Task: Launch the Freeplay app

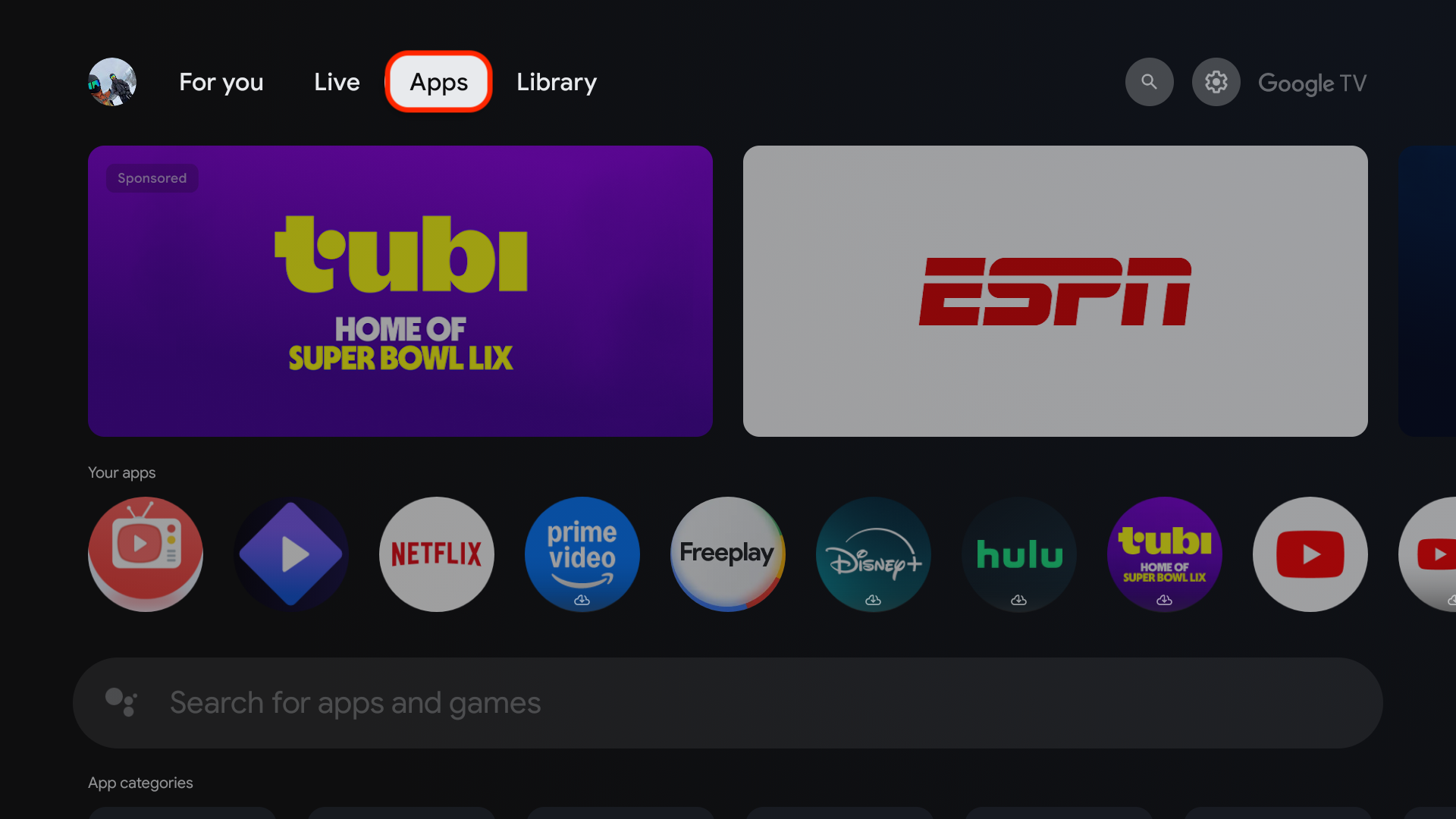Action: [728, 554]
